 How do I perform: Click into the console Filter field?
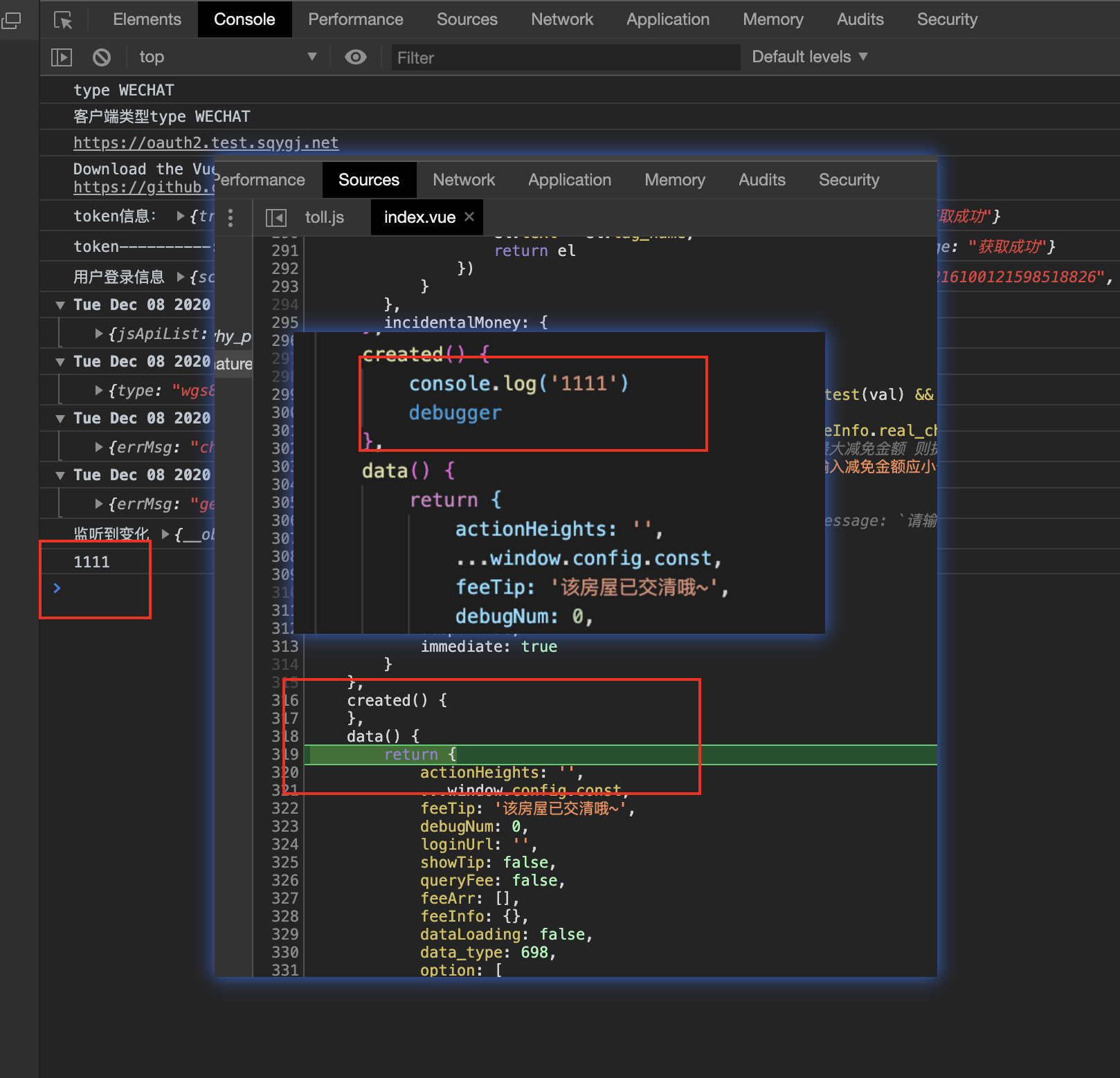pos(564,58)
